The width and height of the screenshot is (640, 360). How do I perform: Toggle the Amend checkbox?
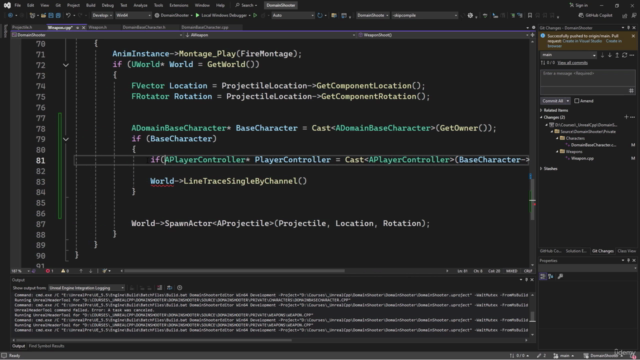577,101
